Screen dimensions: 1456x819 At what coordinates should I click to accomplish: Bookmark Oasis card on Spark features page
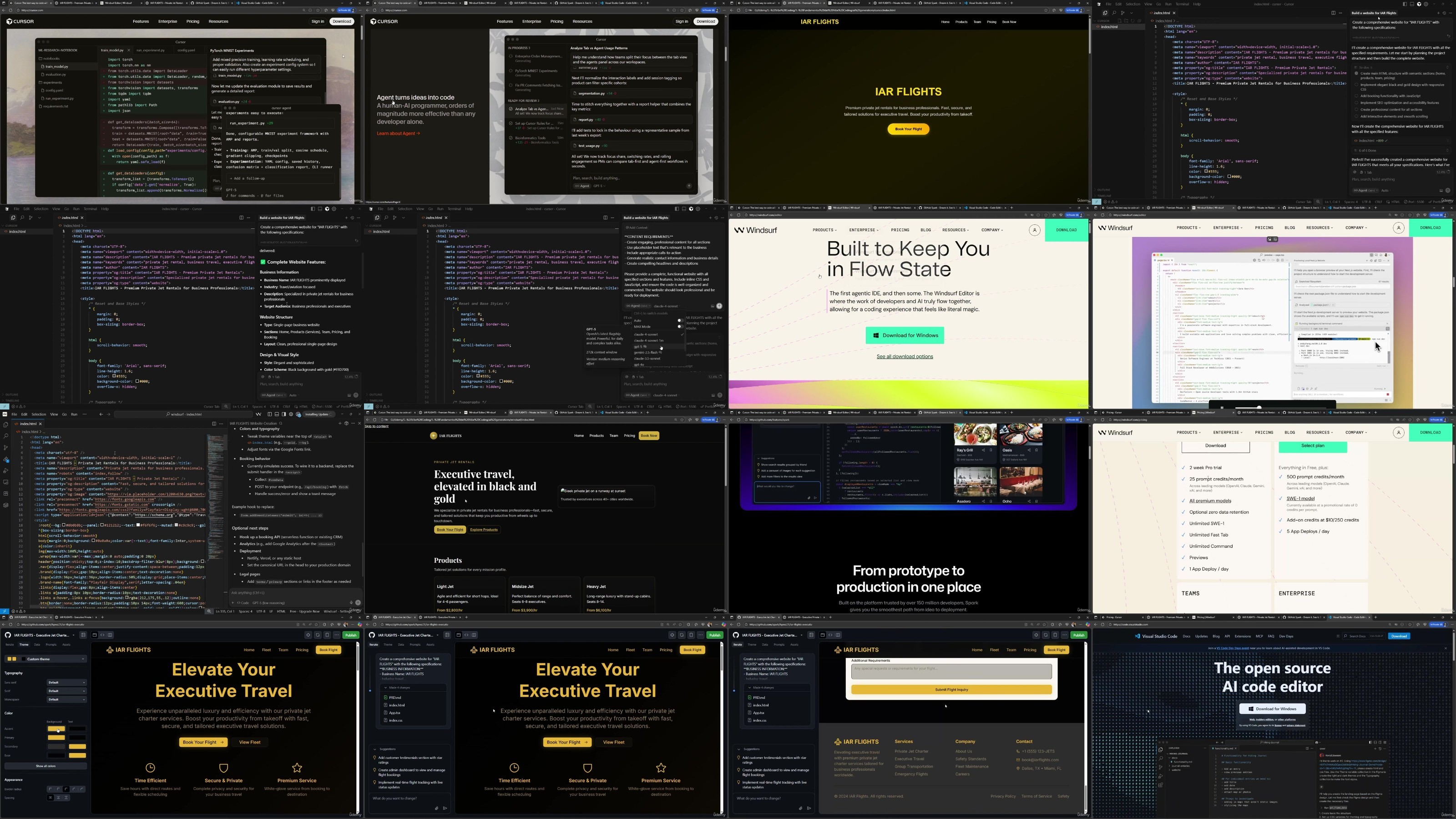[x=1036, y=450]
